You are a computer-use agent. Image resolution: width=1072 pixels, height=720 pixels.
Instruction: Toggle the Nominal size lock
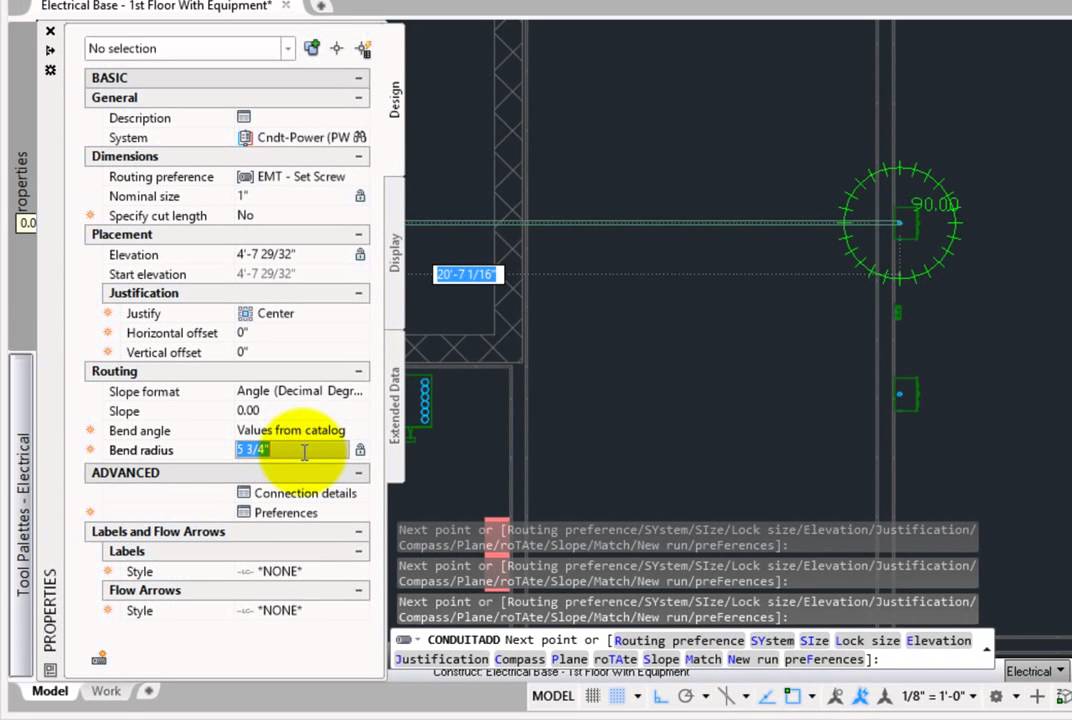click(360, 196)
